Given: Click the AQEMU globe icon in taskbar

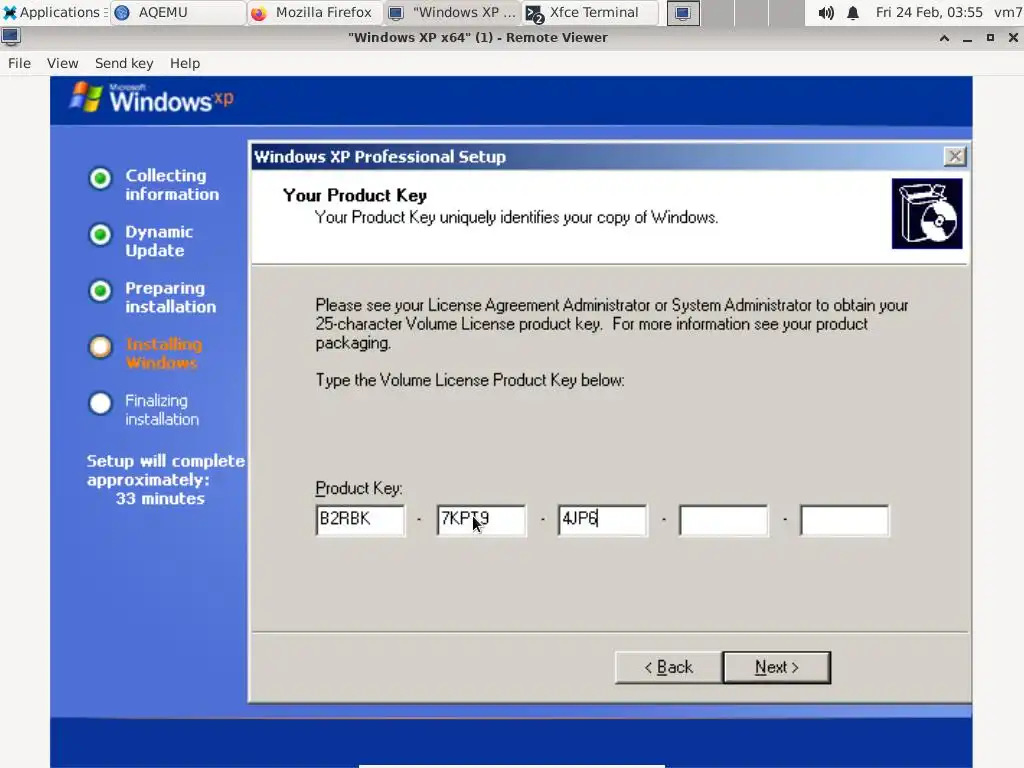Looking at the screenshot, I should coord(122,13).
